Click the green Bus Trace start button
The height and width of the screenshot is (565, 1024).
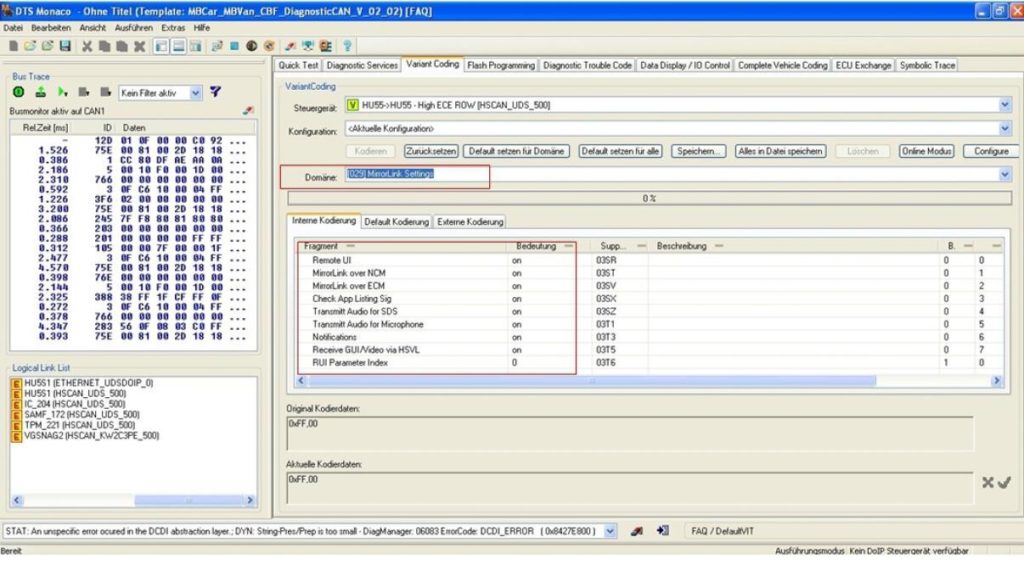coord(18,92)
